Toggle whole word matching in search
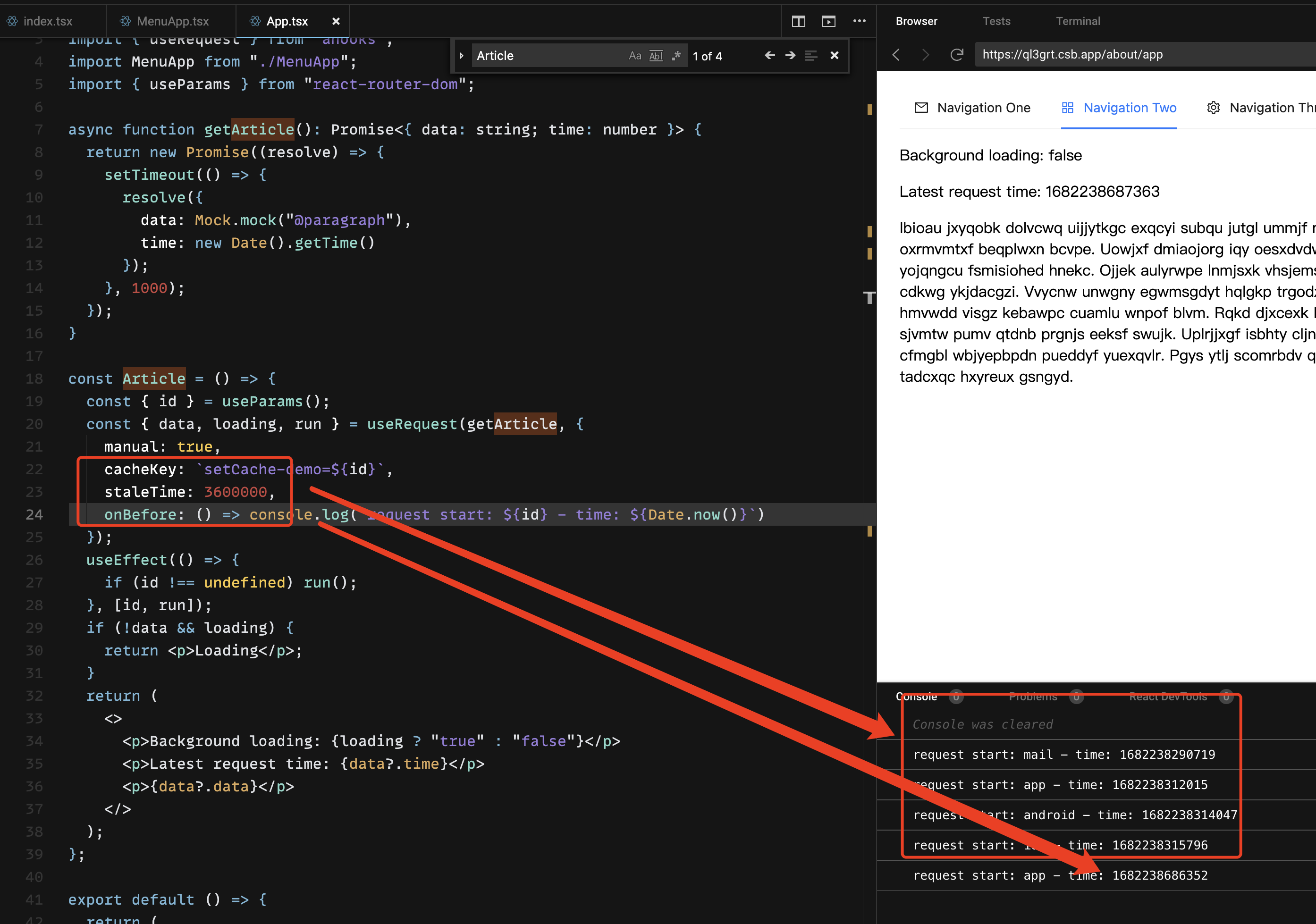The height and width of the screenshot is (924, 1316). (x=656, y=55)
